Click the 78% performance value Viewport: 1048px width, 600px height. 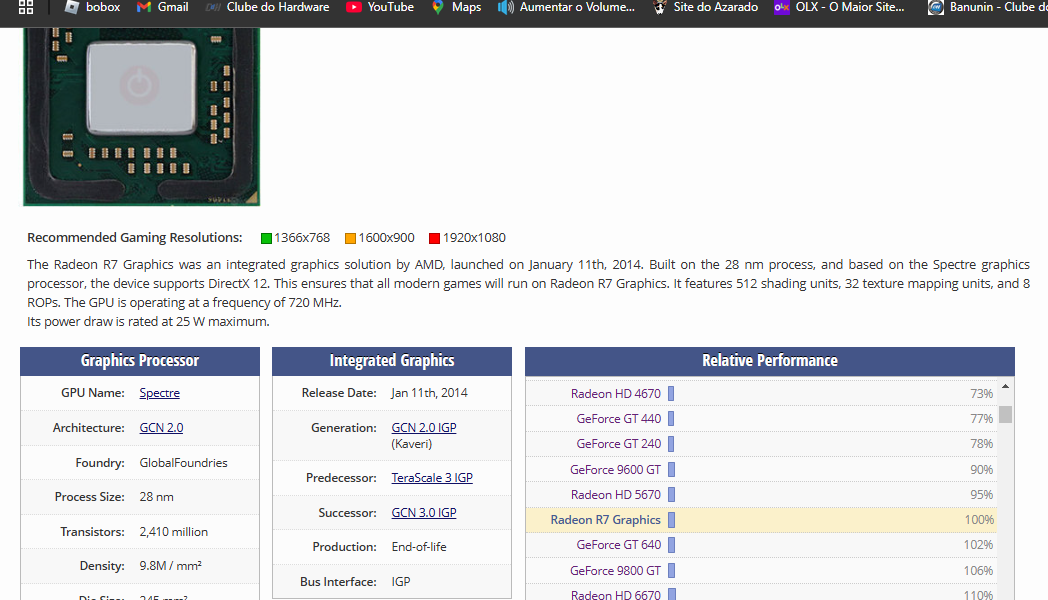[981, 444]
